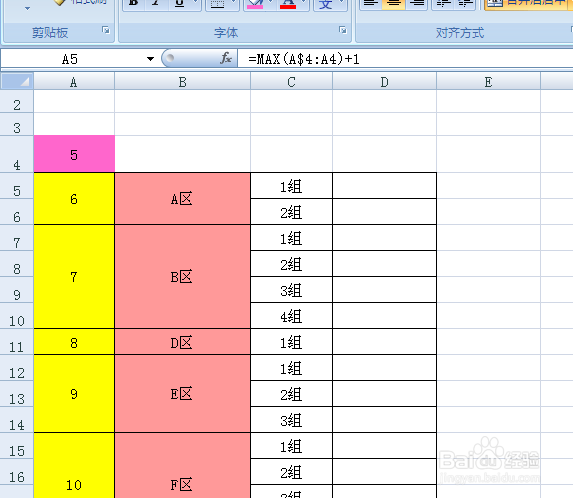573x498 pixels.
Task: Click the yellow merged cell containing 7
Action: tap(74, 277)
